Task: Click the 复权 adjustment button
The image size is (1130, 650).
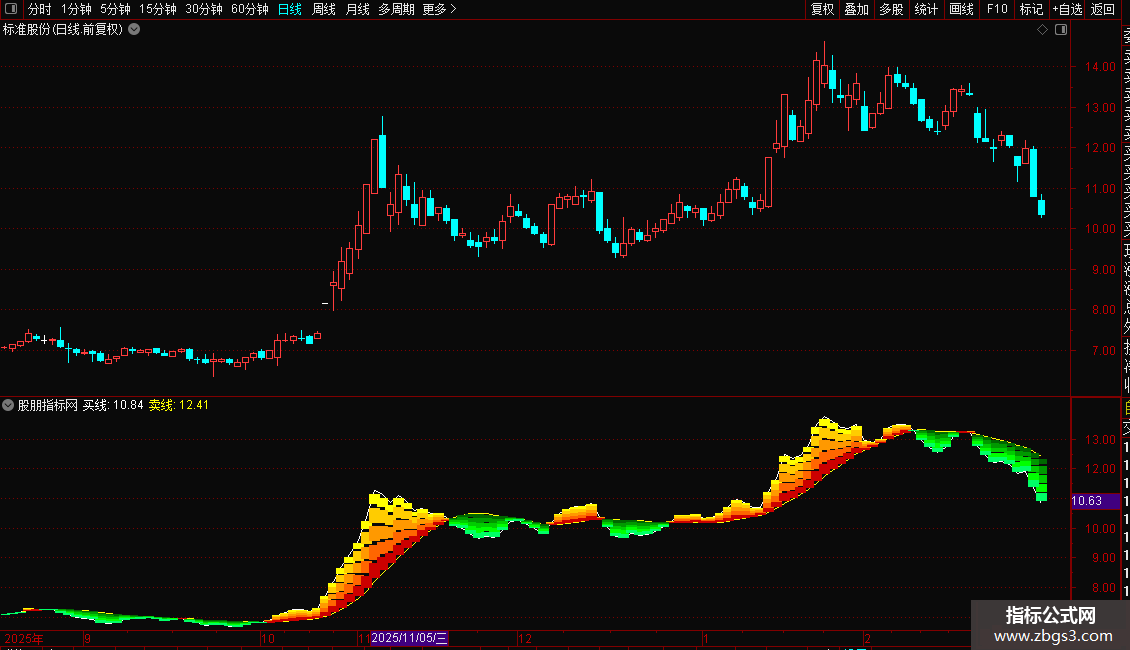Action: tap(822, 9)
